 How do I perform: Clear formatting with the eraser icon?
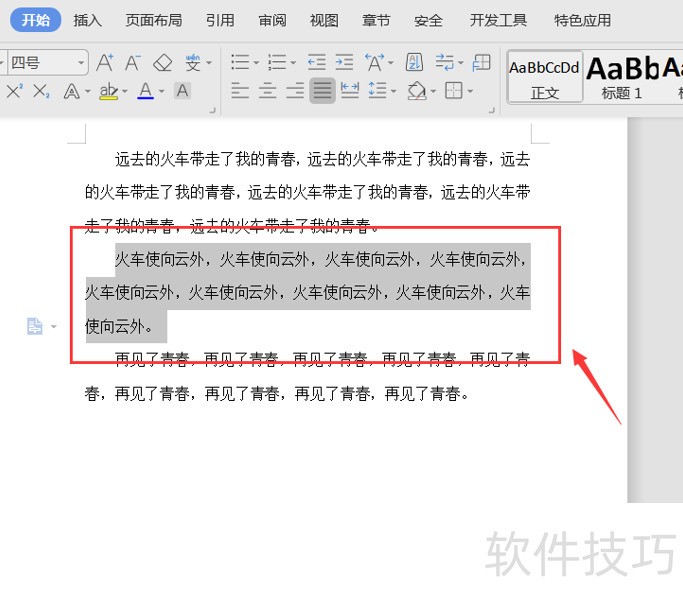162,63
